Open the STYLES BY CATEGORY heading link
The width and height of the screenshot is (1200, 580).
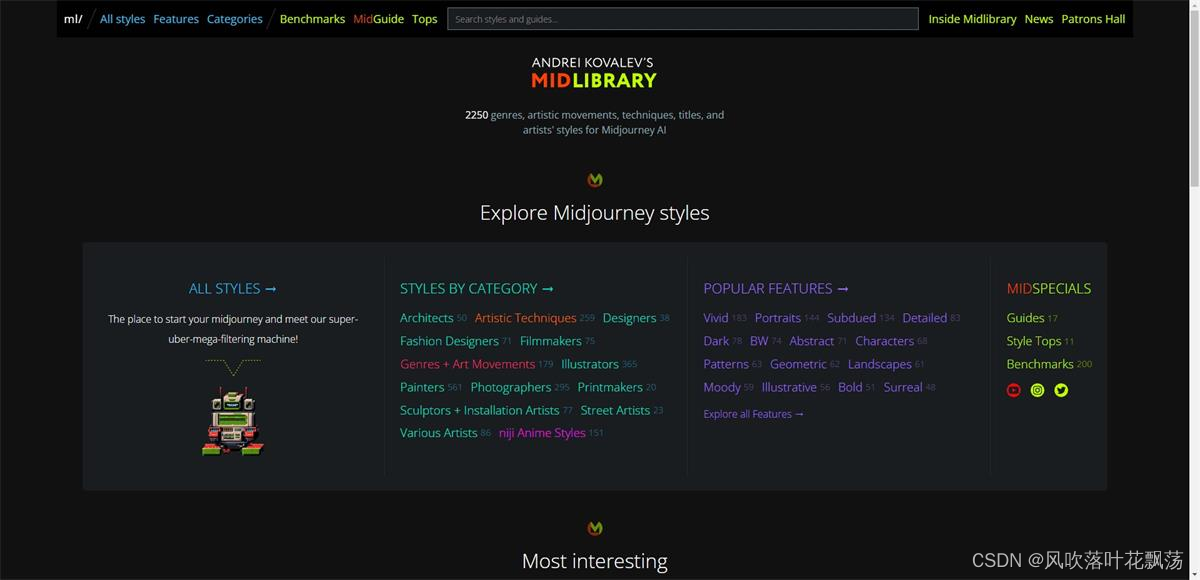click(x=476, y=288)
